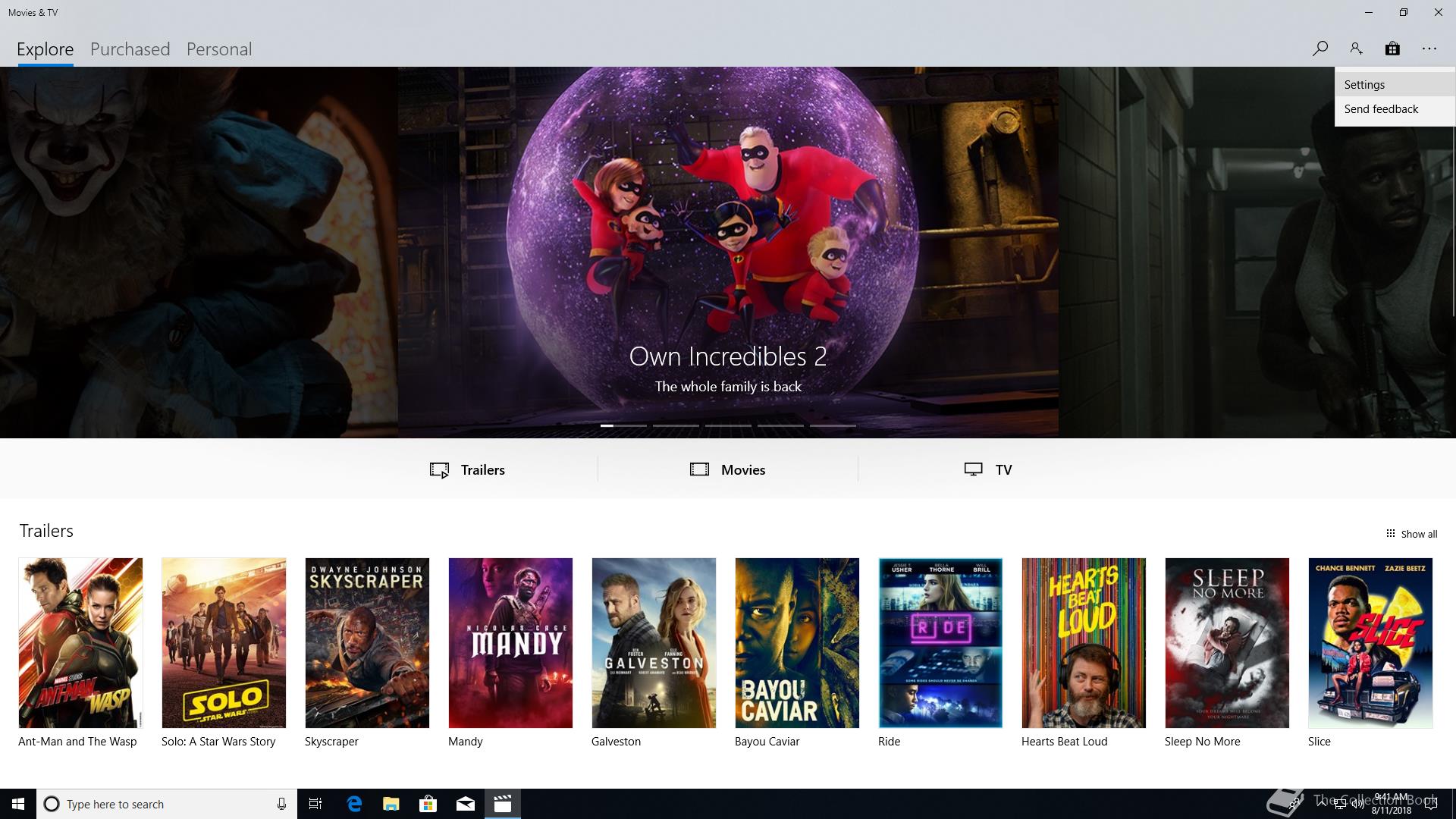Click the Show all grid icon
This screenshot has height=819, width=1456.
(x=1390, y=533)
